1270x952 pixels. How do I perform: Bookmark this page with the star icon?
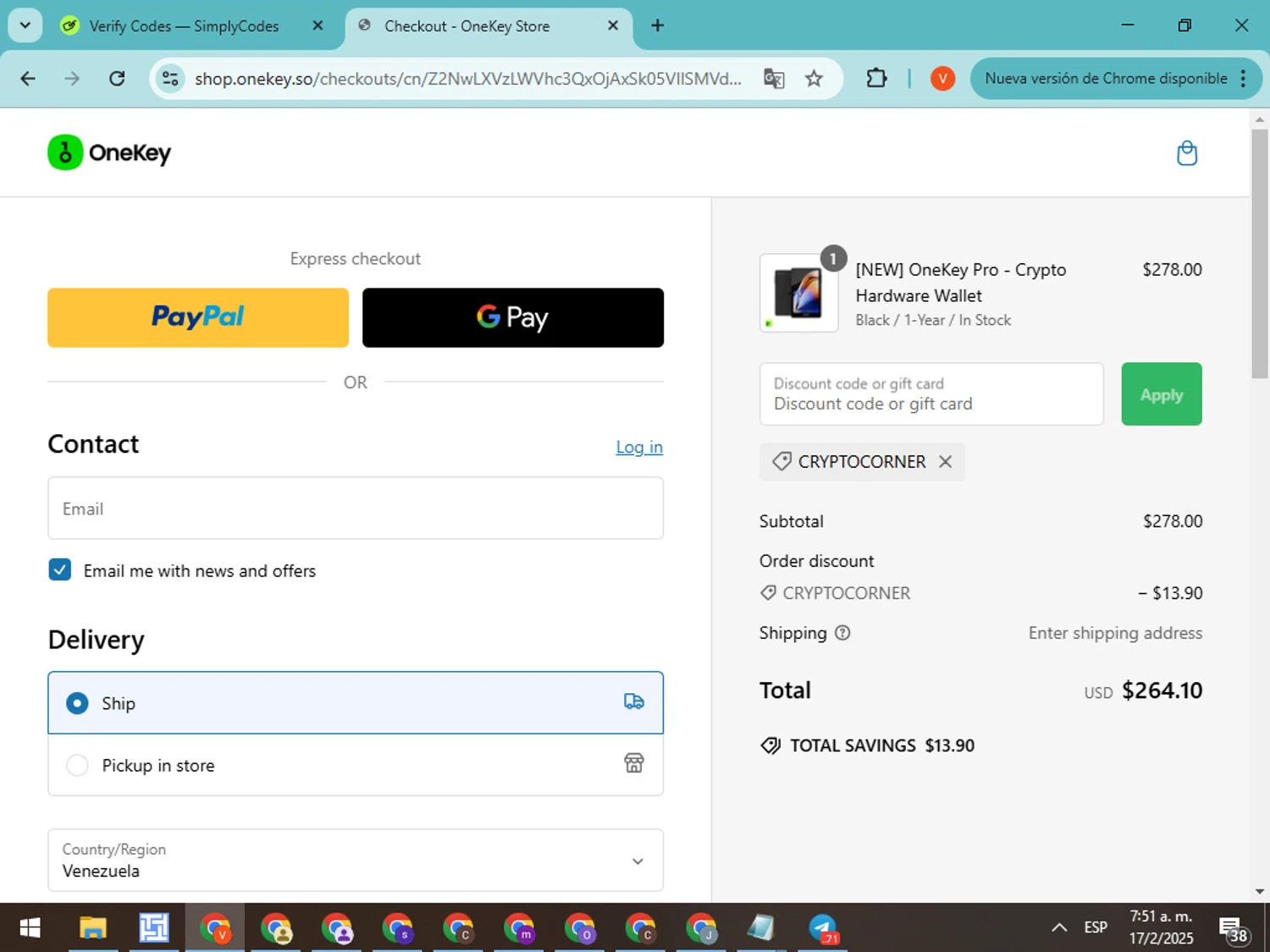814,79
